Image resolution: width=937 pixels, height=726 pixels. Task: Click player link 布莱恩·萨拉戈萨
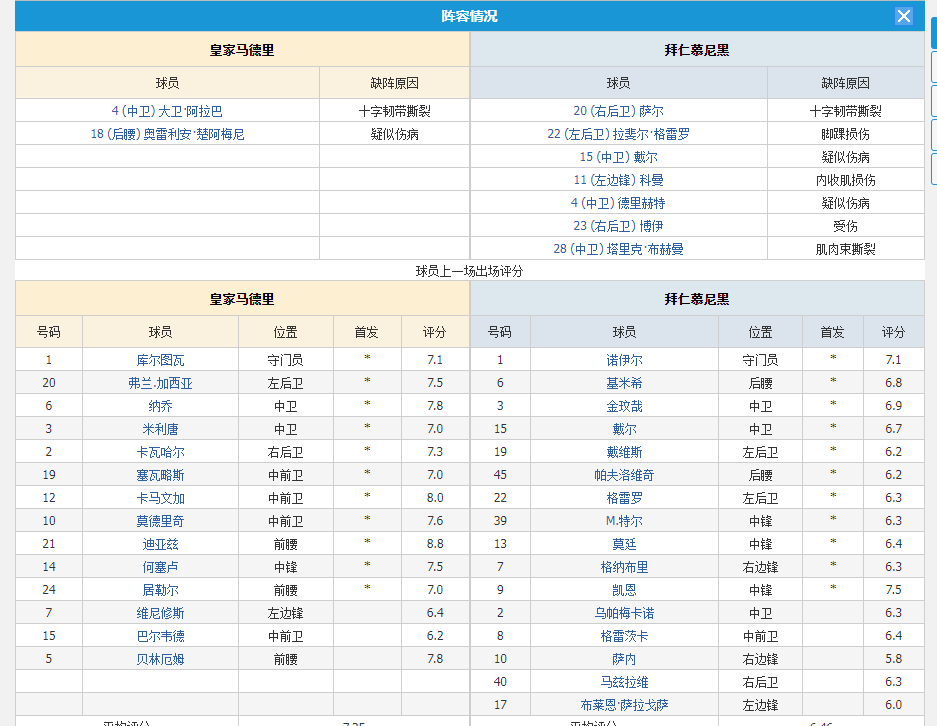coord(624,705)
